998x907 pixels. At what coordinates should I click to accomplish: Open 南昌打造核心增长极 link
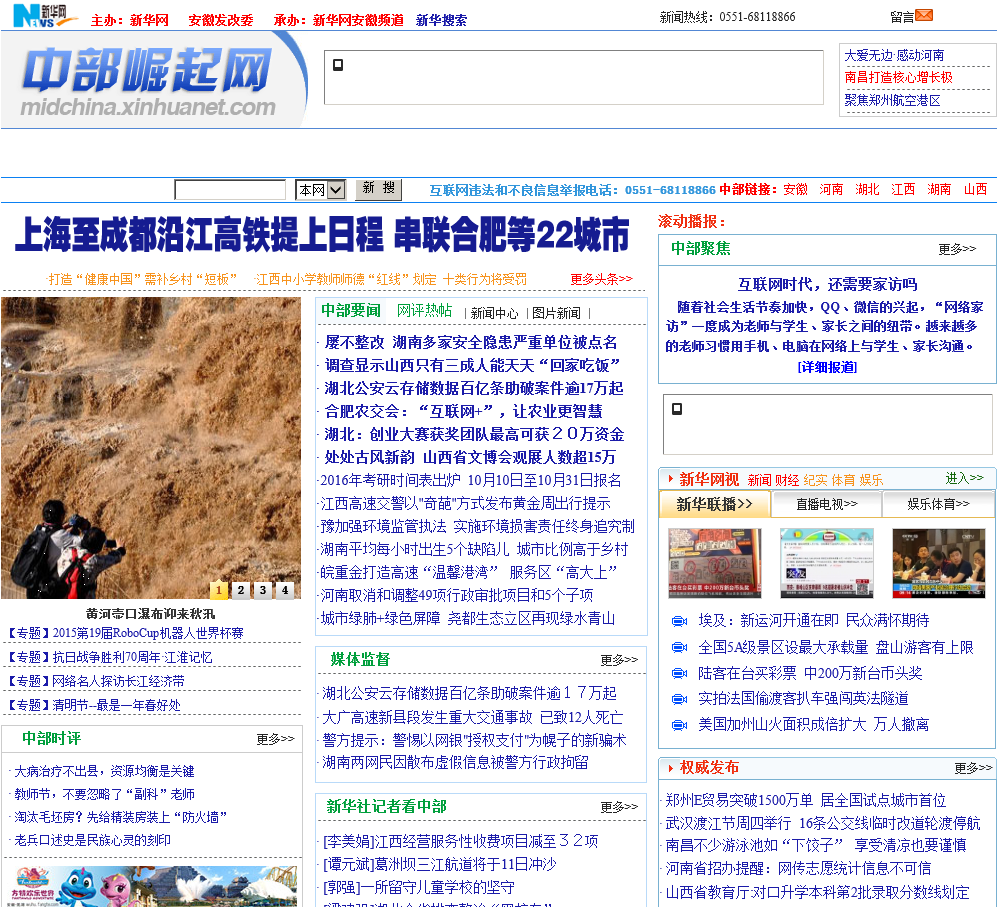[x=899, y=78]
